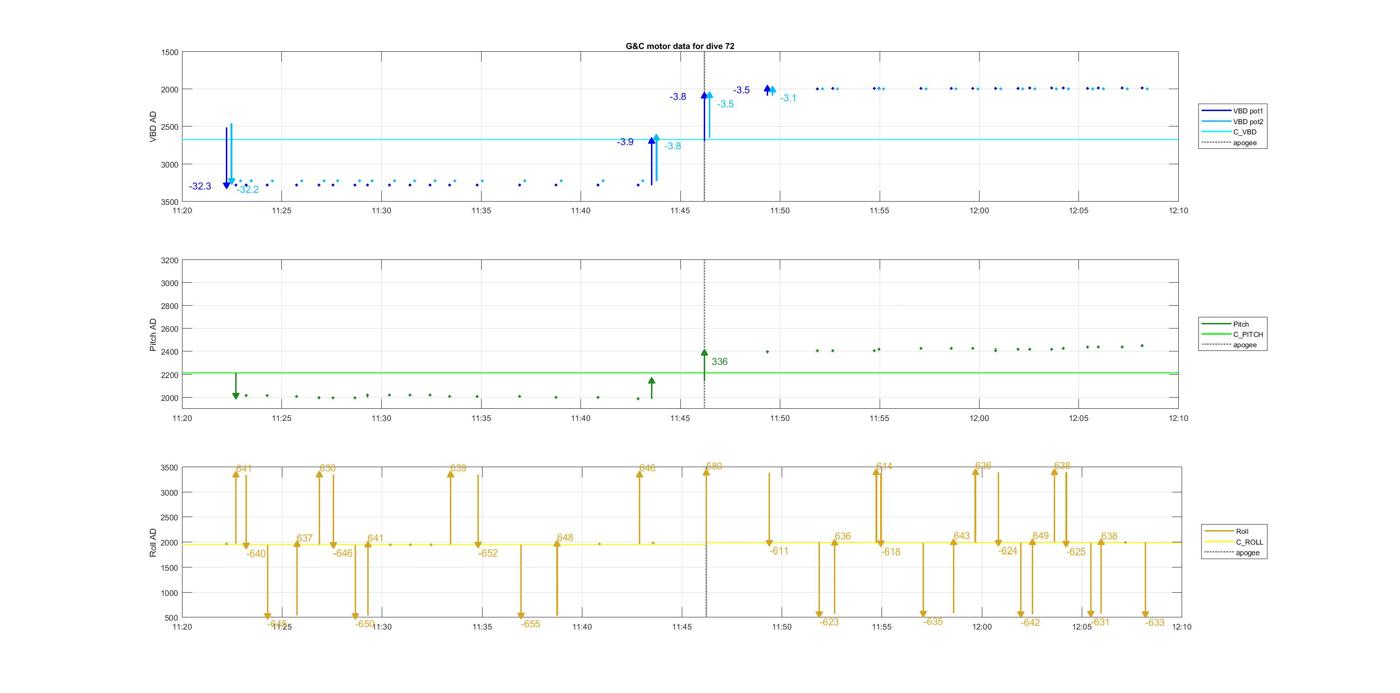Screen dimensions: 1400x693
Task: Click the "648" roll data label
Action: click(565, 538)
